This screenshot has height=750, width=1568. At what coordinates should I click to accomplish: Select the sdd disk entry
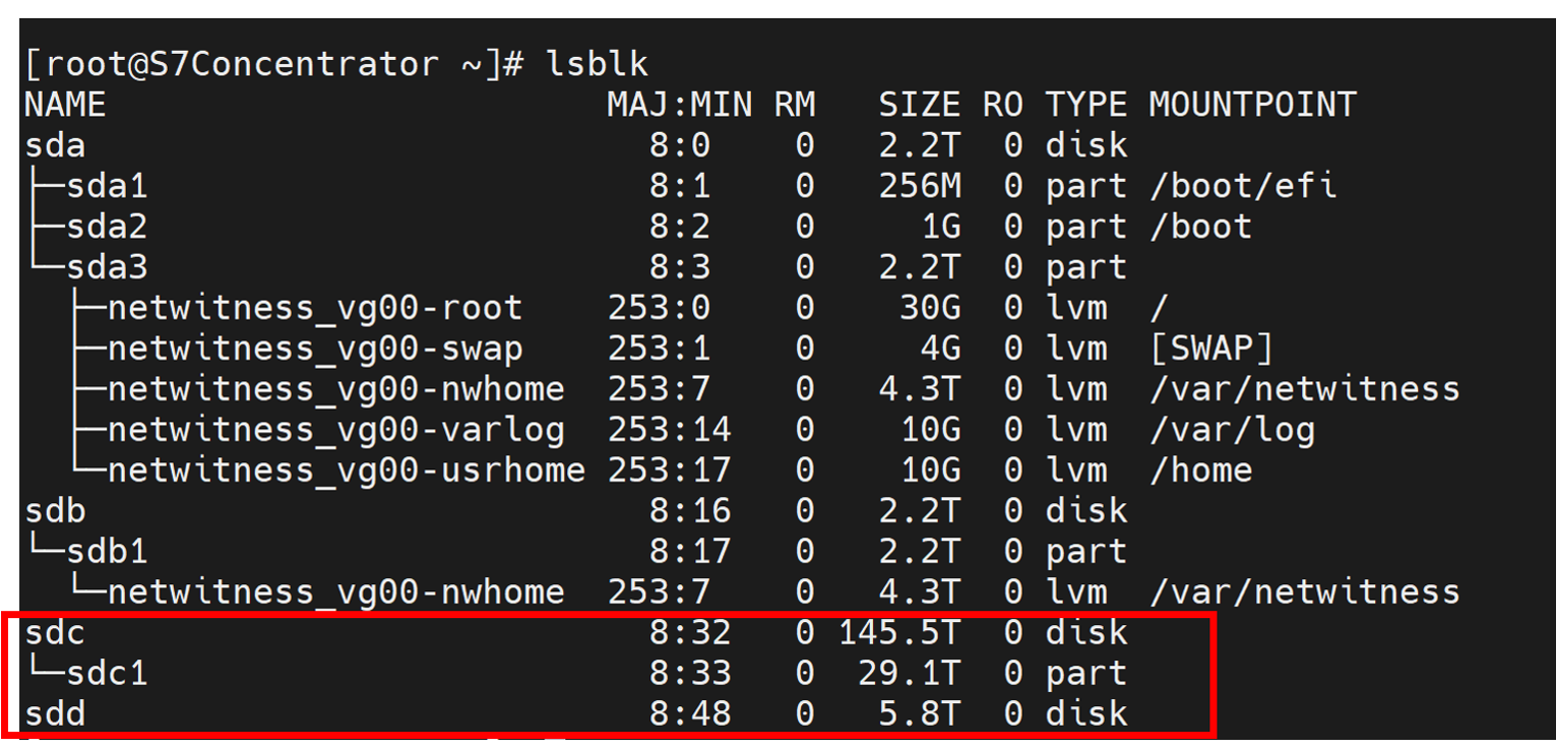tap(55, 714)
